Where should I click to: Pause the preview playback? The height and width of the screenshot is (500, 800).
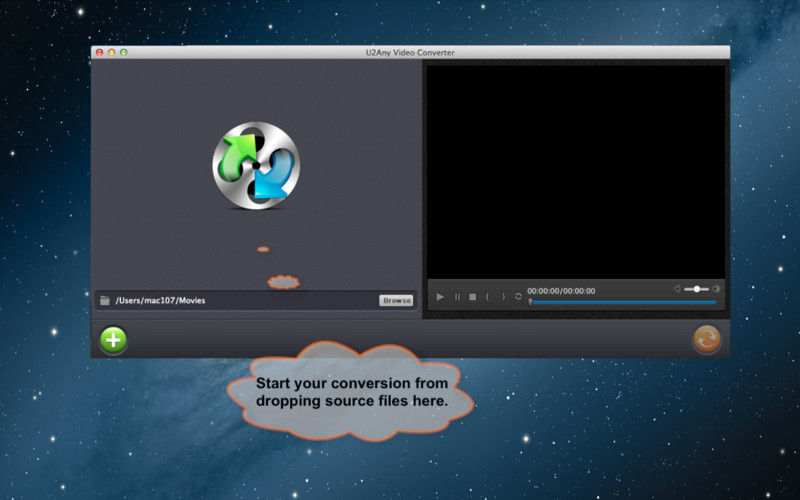point(457,296)
